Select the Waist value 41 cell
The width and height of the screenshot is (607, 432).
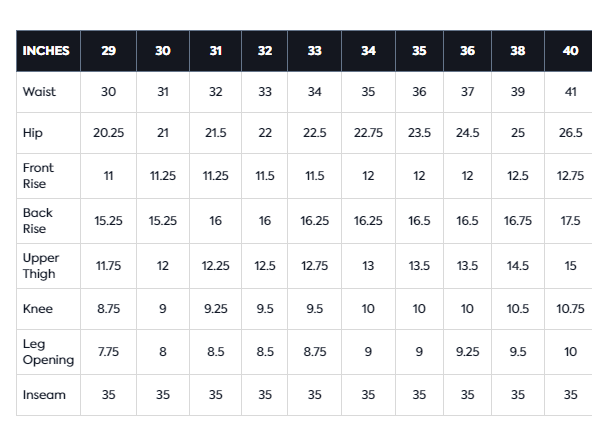[x=570, y=92]
